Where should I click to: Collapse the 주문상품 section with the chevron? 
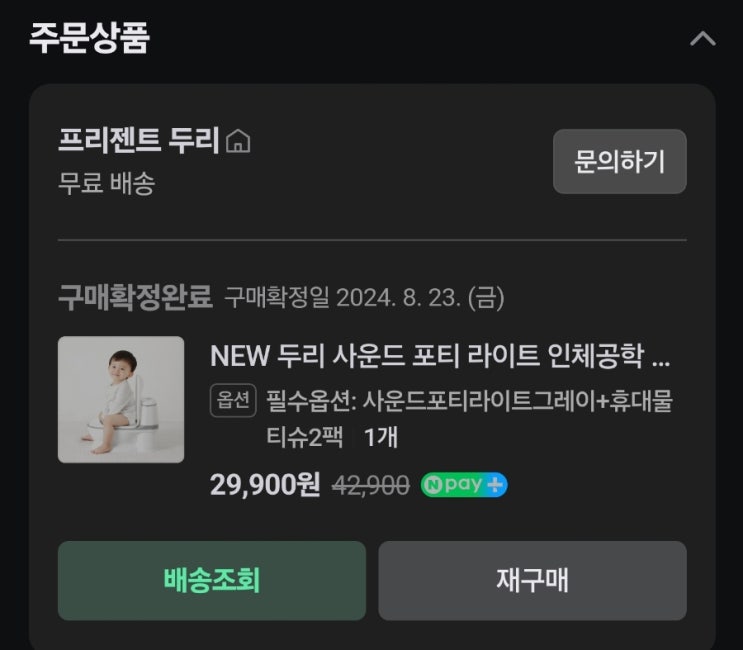[x=702, y=39]
